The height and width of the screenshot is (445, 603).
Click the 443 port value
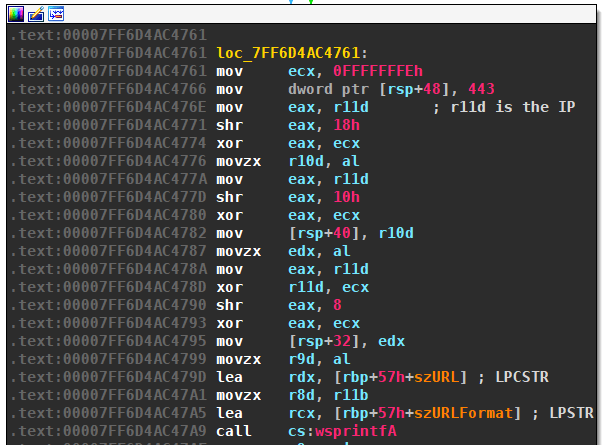point(481,89)
